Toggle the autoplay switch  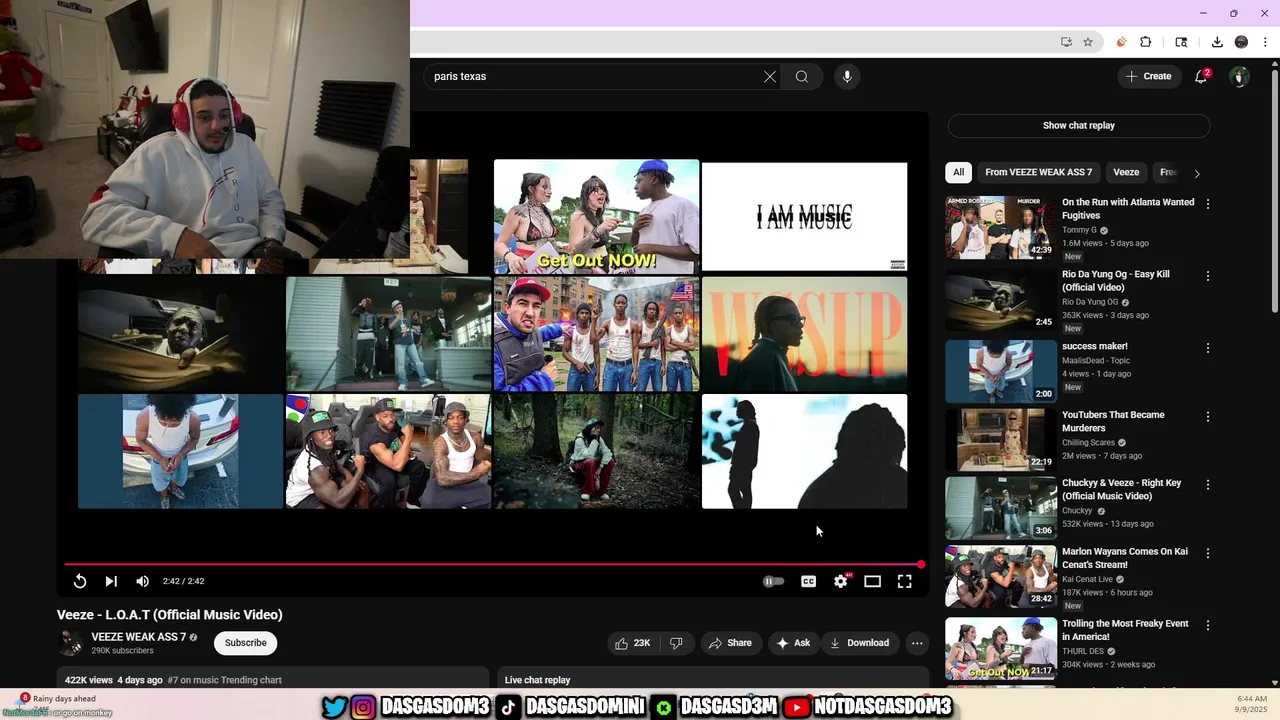coord(773,581)
